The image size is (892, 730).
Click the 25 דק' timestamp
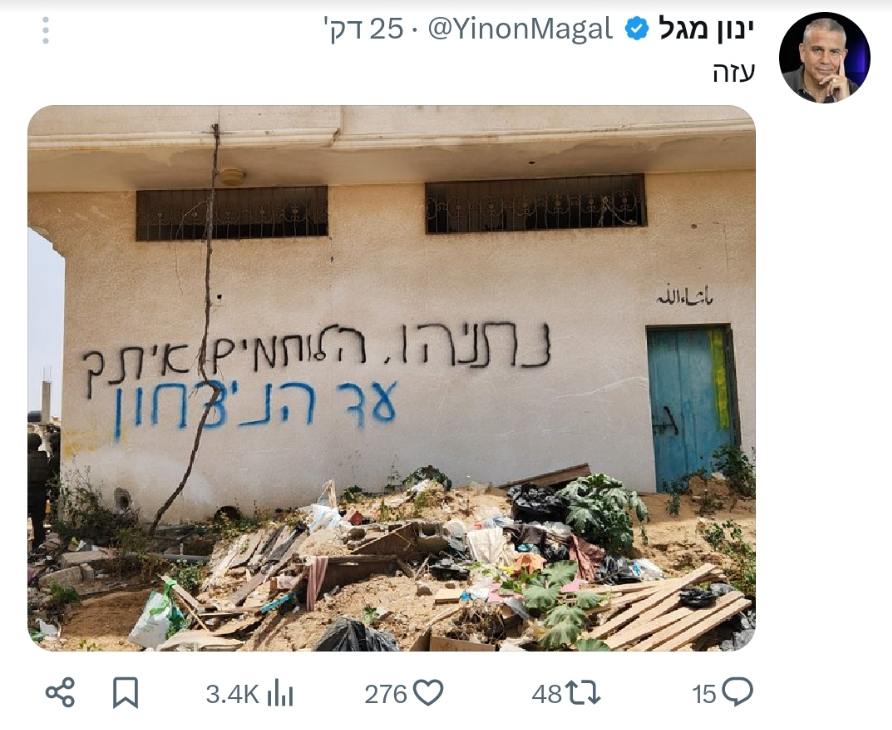364,28
